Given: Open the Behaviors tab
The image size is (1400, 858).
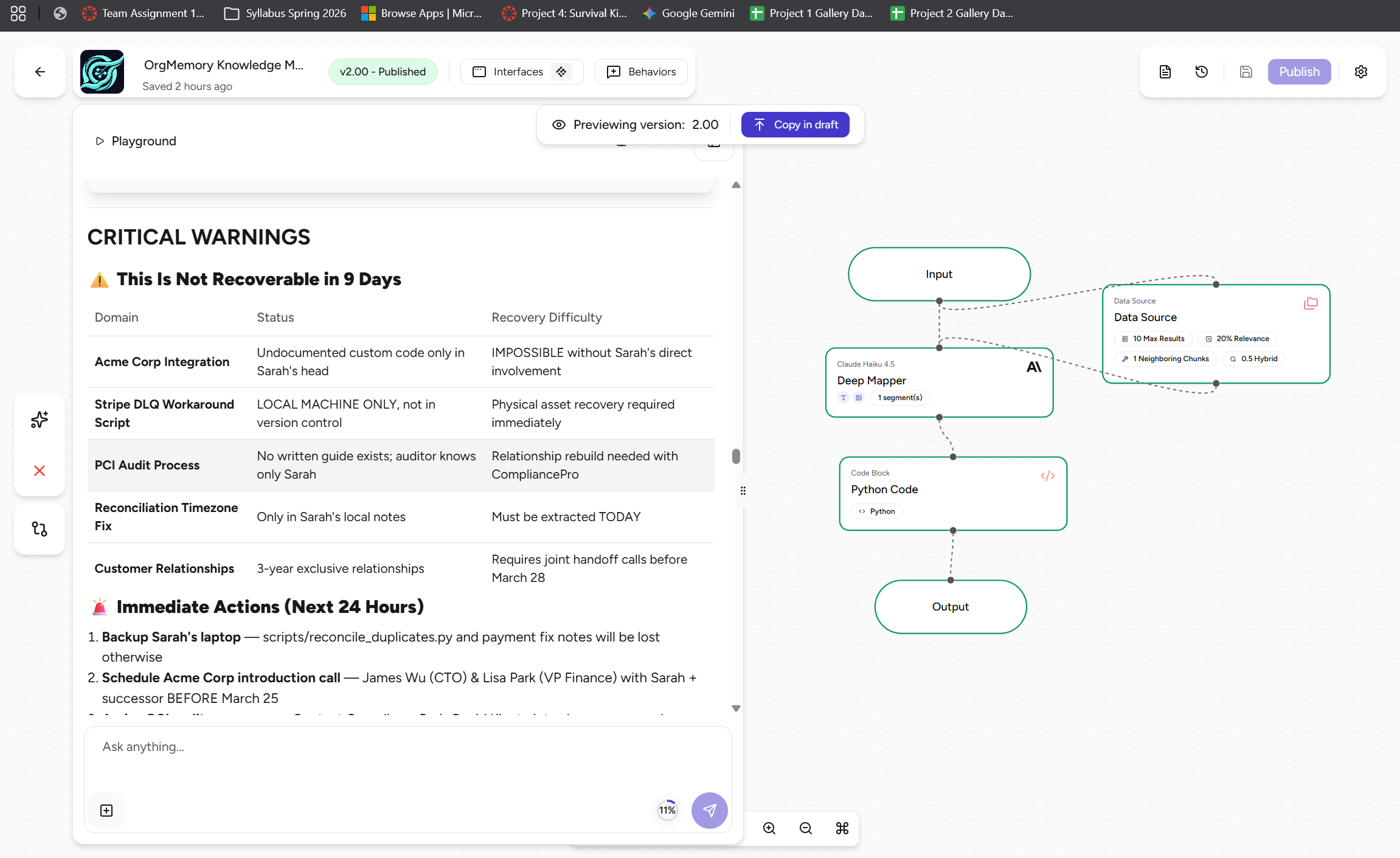Looking at the screenshot, I should [x=642, y=72].
